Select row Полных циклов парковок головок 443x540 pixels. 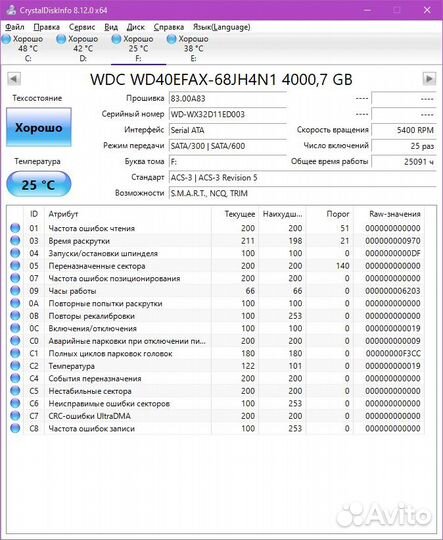pos(216,353)
